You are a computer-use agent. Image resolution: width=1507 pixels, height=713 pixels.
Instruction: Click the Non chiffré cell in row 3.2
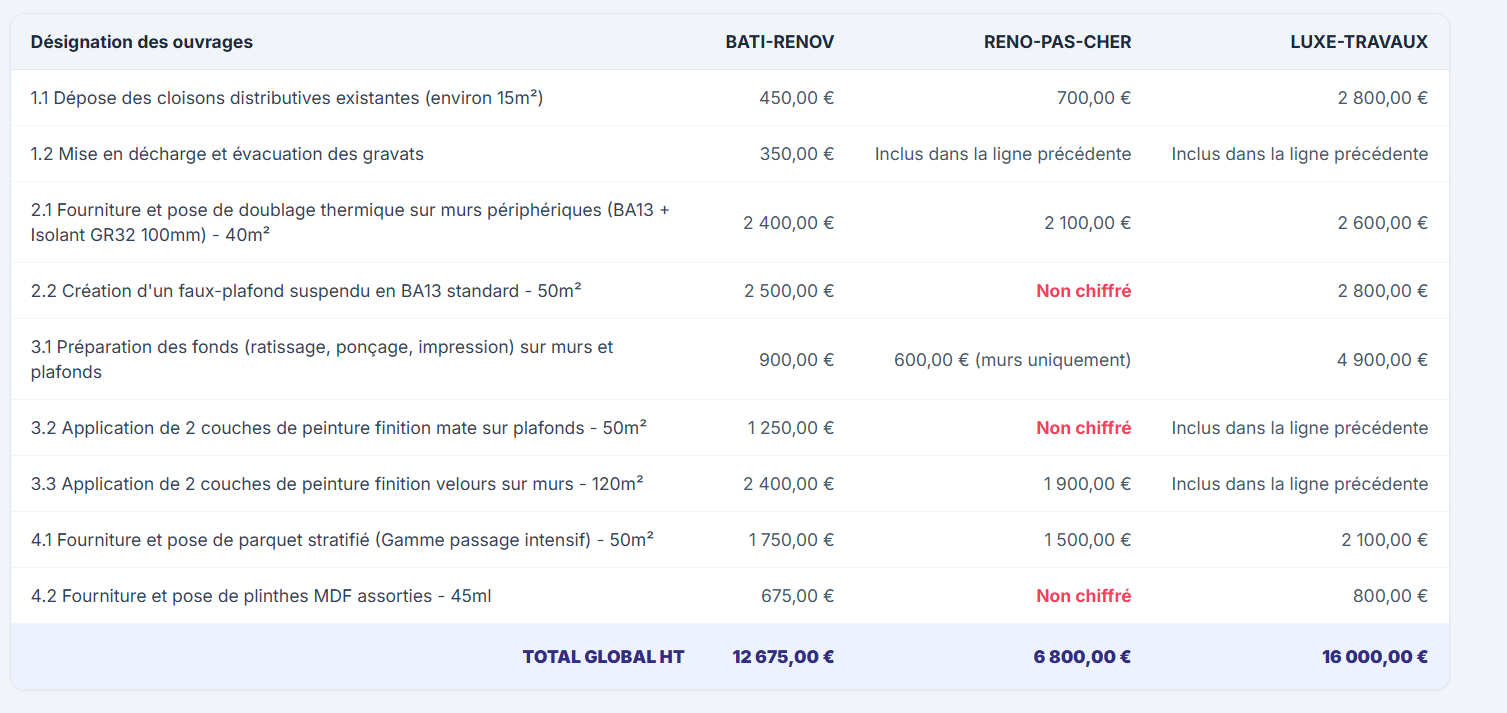pyautogui.click(x=1084, y=427)
